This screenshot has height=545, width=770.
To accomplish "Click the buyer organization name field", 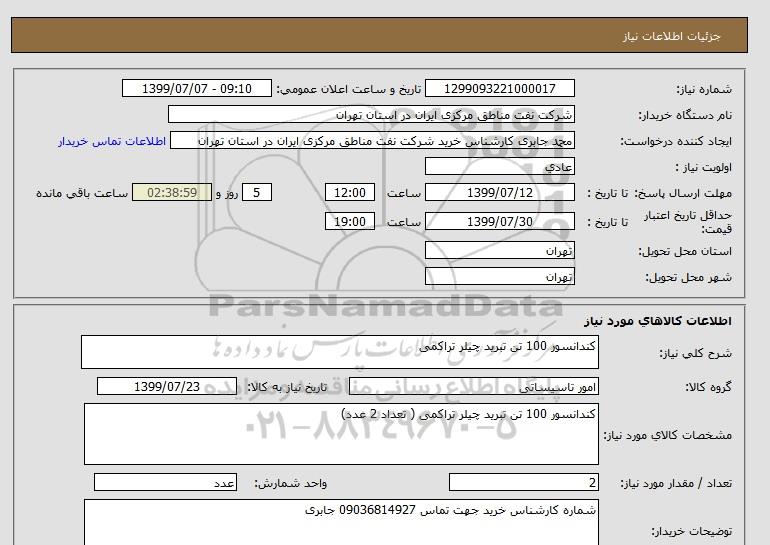I will [371, 114].
